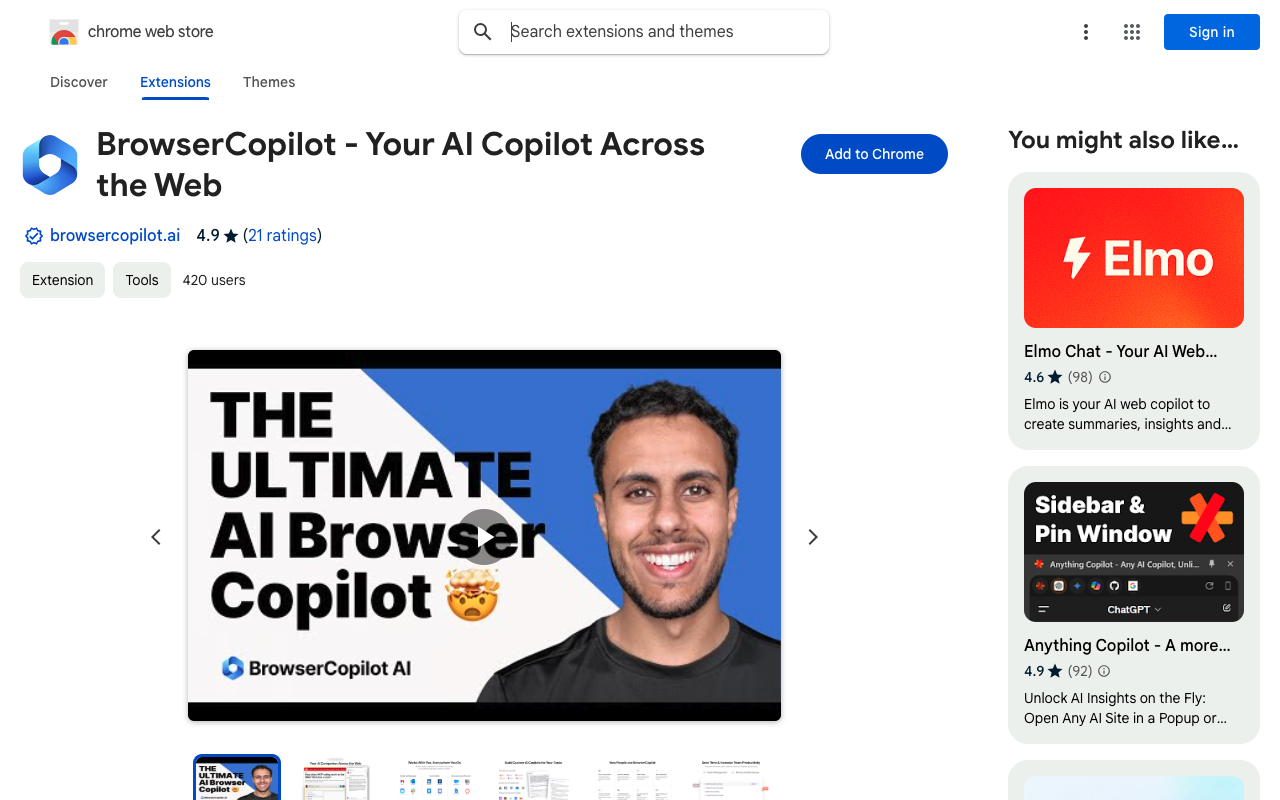The image size is (1280, 800).
Task: Switch to the Themes tab
Action: [x=269, y=82]
